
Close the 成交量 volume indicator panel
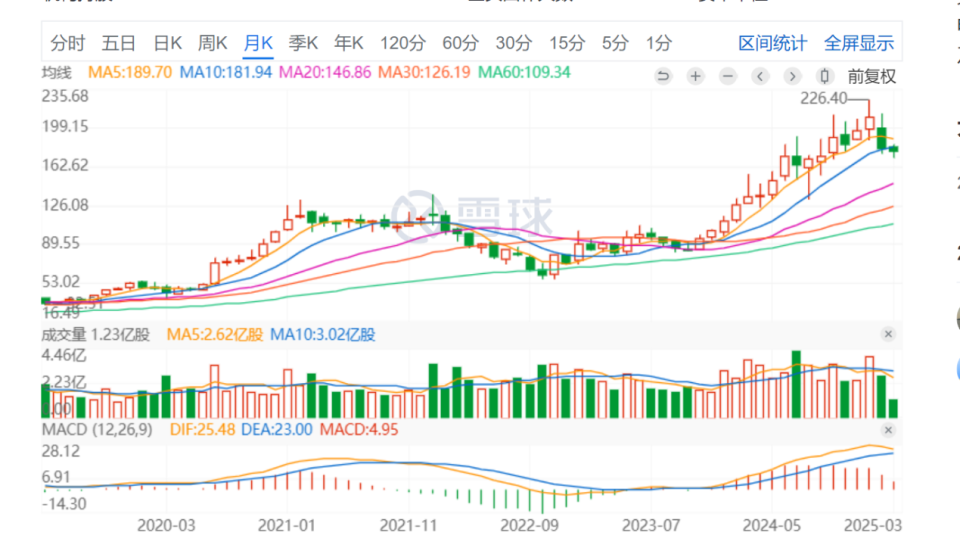point(887,334)
